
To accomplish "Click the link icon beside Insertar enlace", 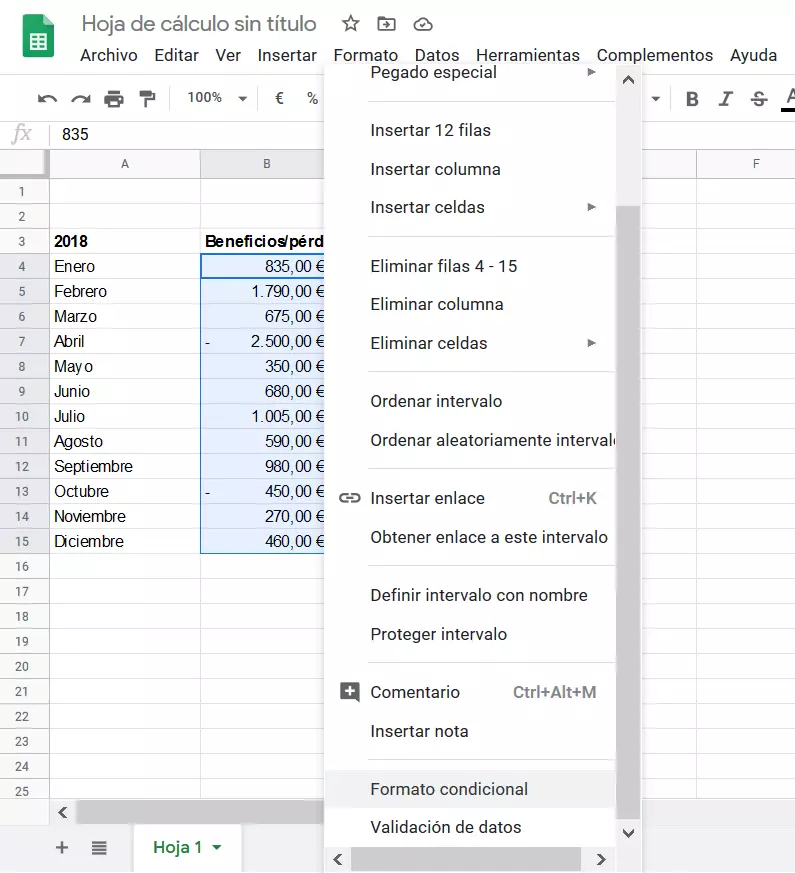I will (350, 498).
